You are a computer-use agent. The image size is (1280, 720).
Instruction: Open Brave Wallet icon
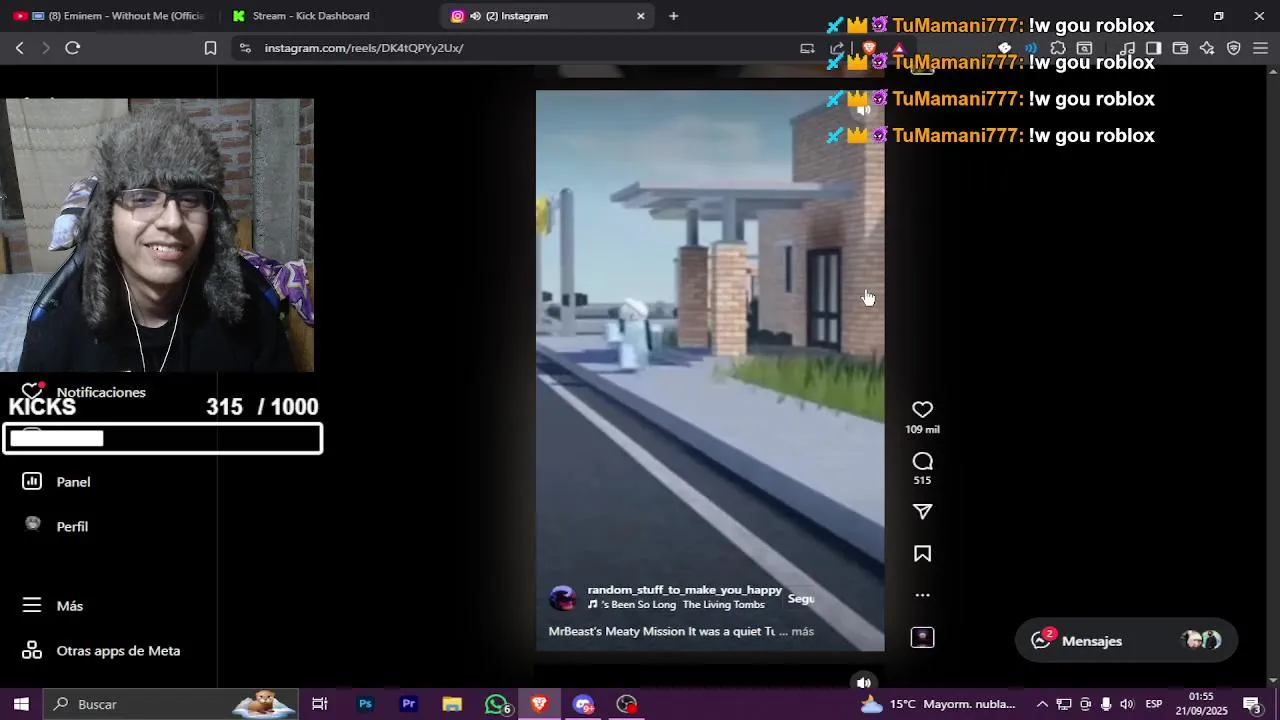point(1180,48)
